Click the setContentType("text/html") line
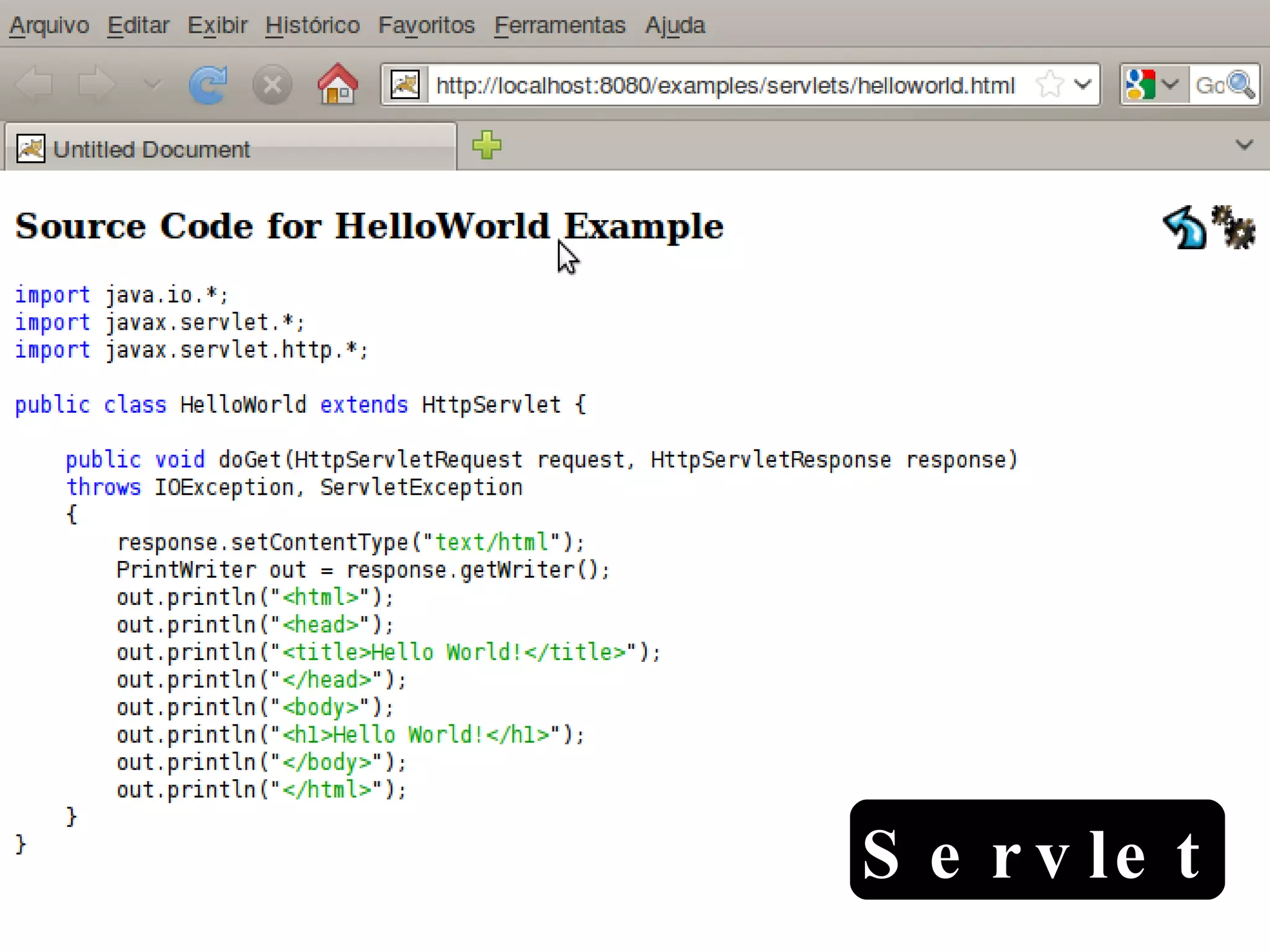This screenshot has height=952, width=1270. pos(351,542)
